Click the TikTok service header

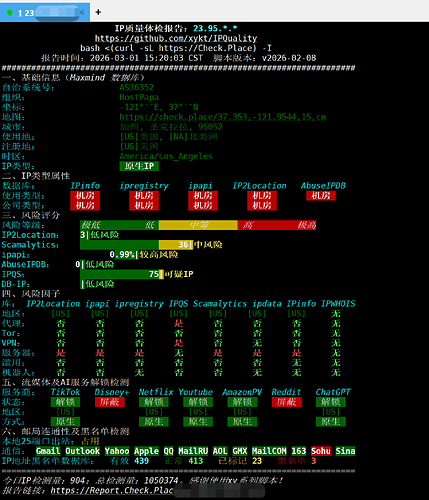(x=65, y=392)
